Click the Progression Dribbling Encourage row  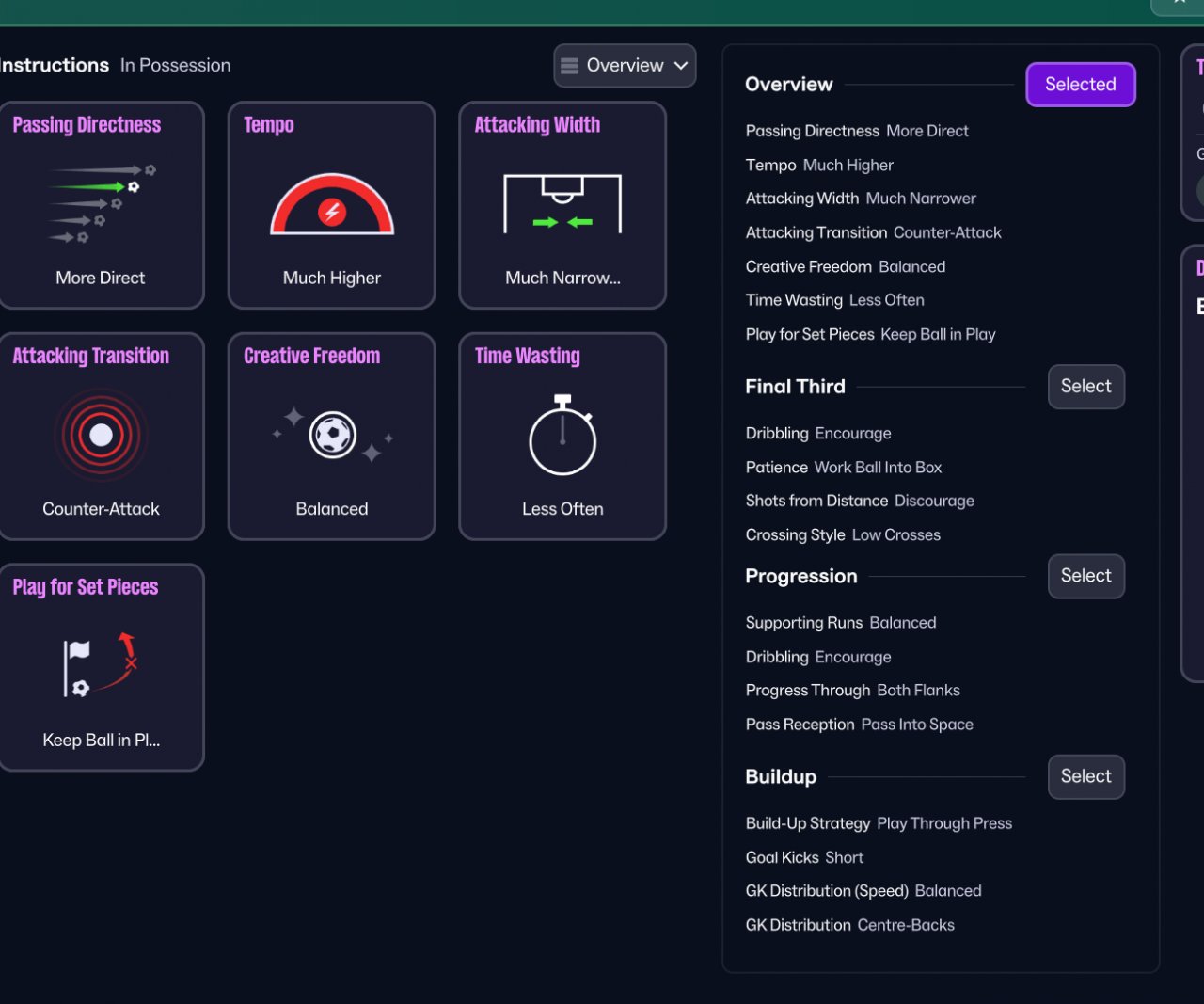(x=818, y=657)
